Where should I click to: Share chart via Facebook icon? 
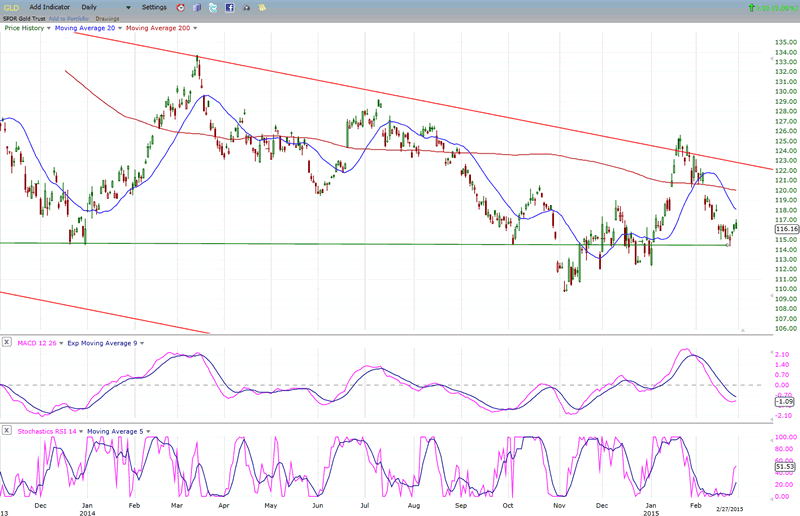(229, 7)
